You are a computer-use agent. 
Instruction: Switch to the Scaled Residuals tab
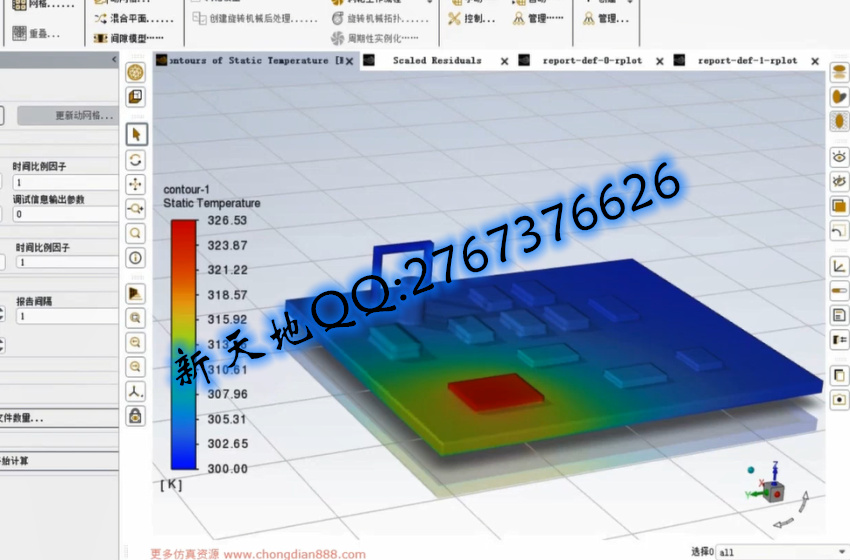point(436,61)
